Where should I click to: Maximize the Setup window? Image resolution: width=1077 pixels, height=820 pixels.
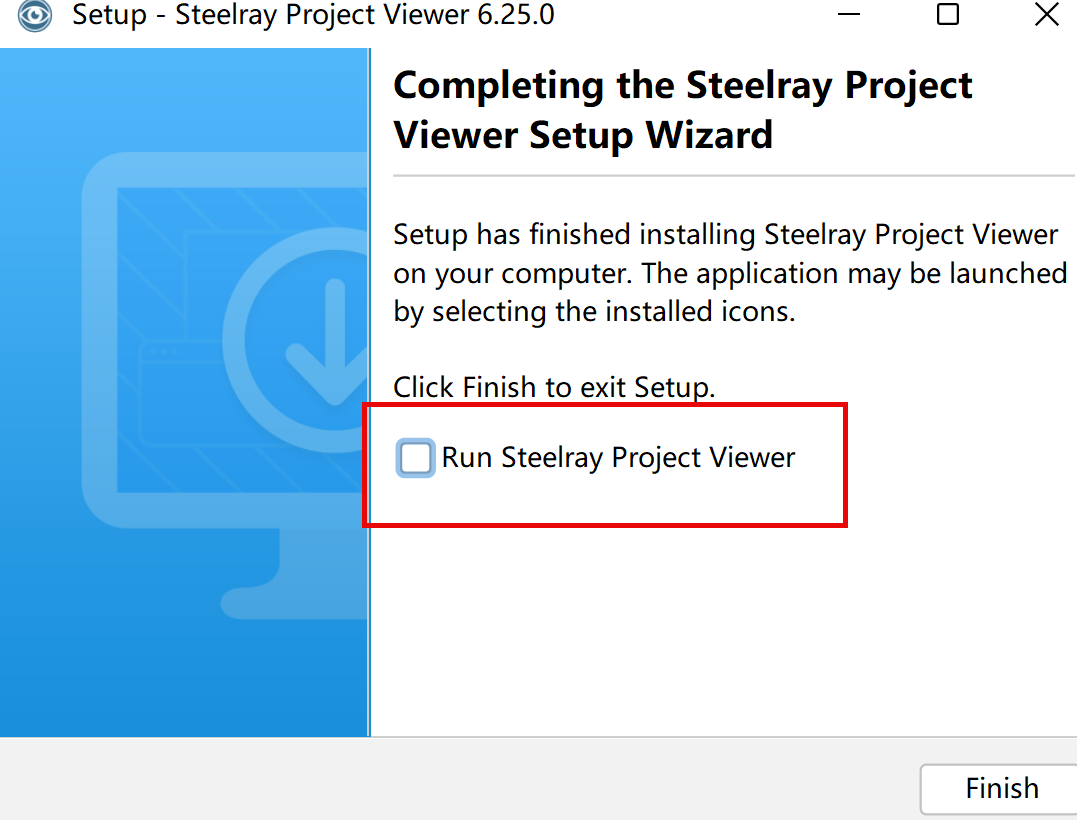coord(947,15)
